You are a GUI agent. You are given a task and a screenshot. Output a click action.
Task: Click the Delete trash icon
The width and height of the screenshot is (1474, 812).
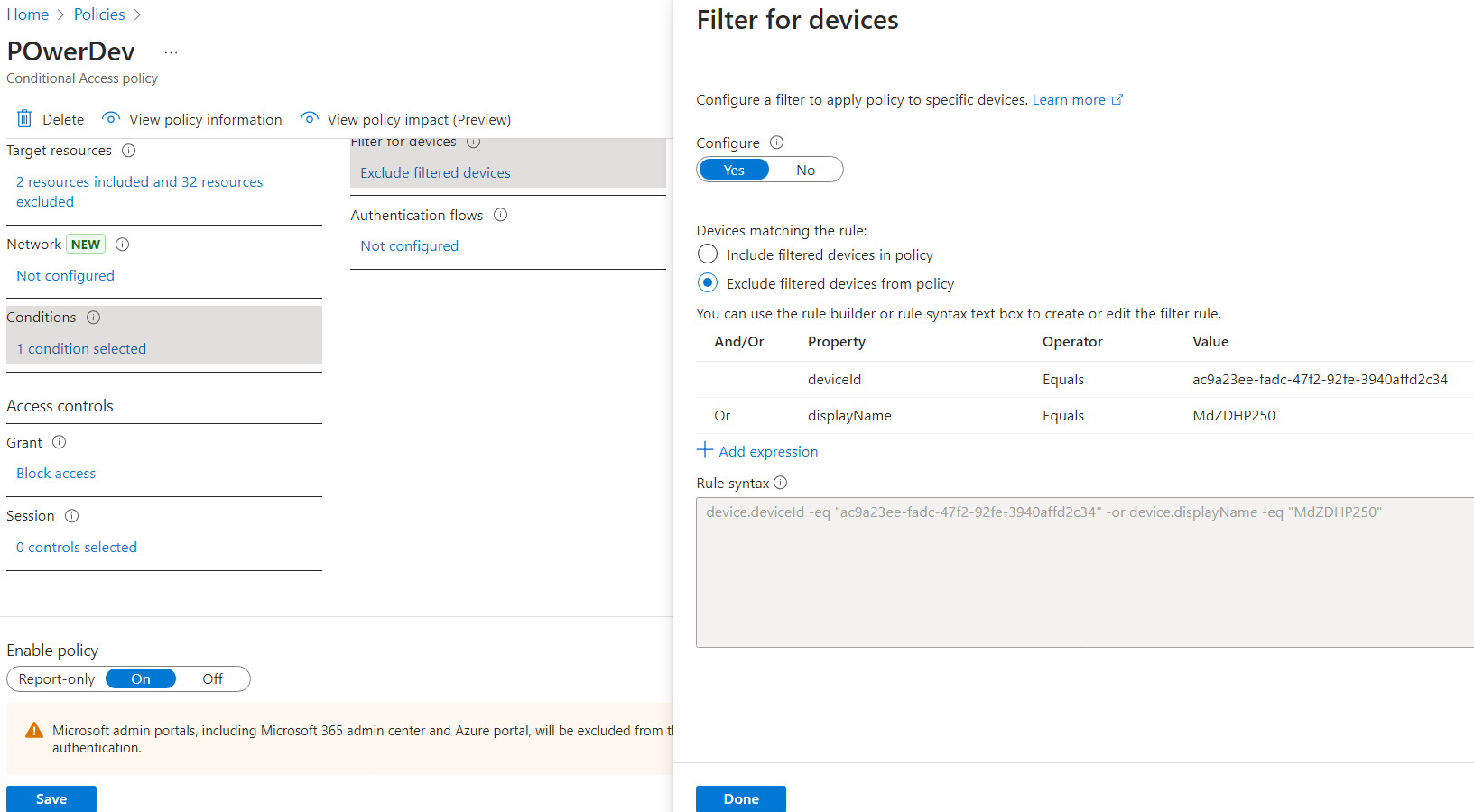tap(24, 119)
